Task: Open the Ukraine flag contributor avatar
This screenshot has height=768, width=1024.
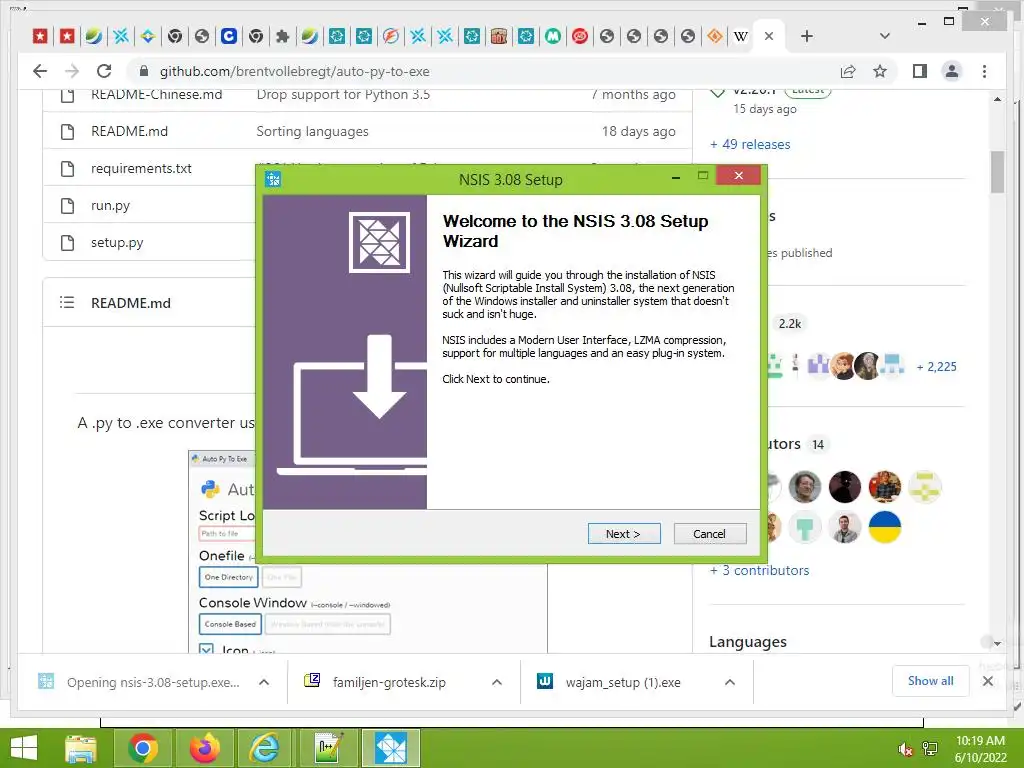Action: [885, 527]
